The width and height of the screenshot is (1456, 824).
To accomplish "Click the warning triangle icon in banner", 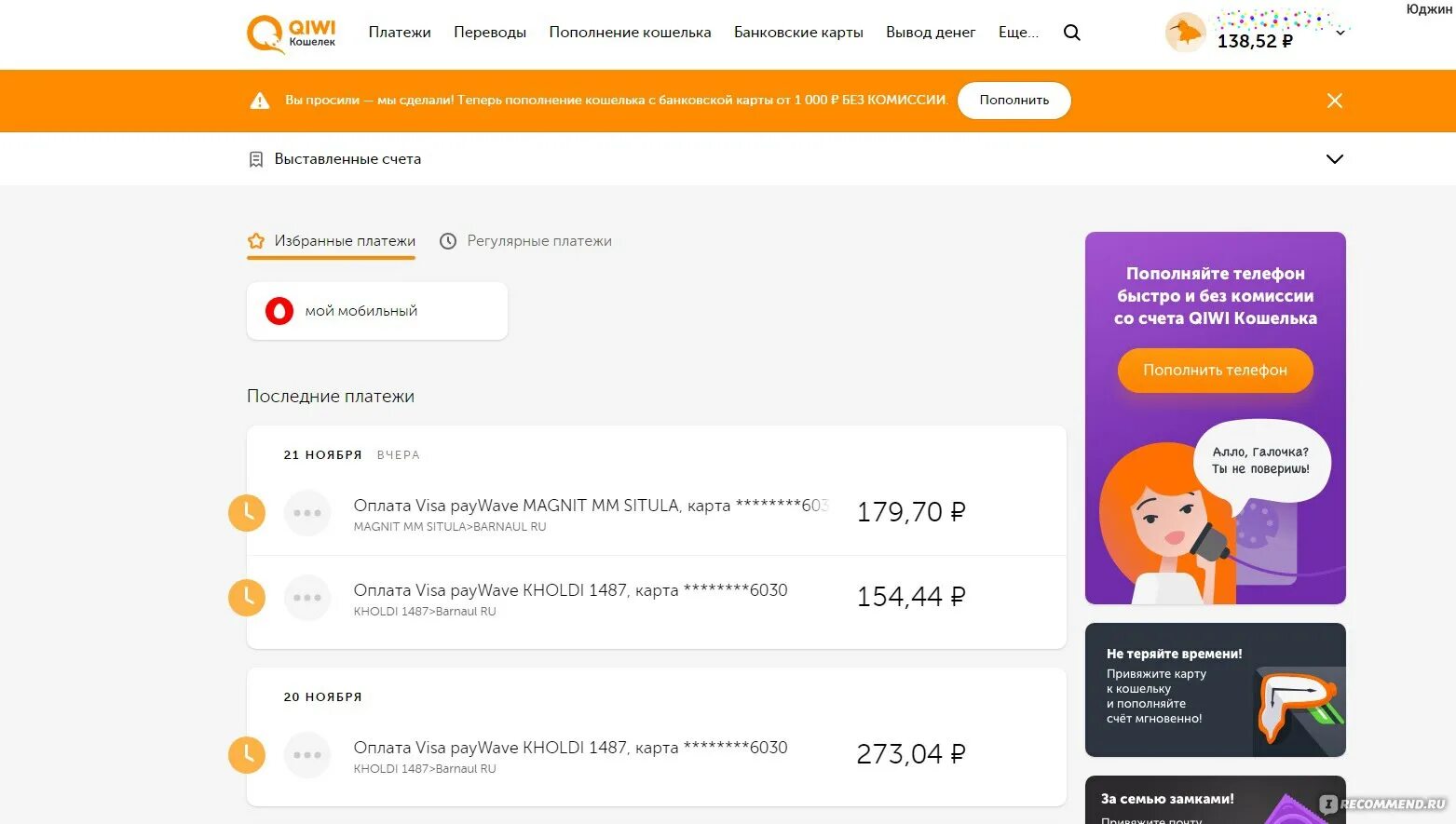I will [260, 101].
